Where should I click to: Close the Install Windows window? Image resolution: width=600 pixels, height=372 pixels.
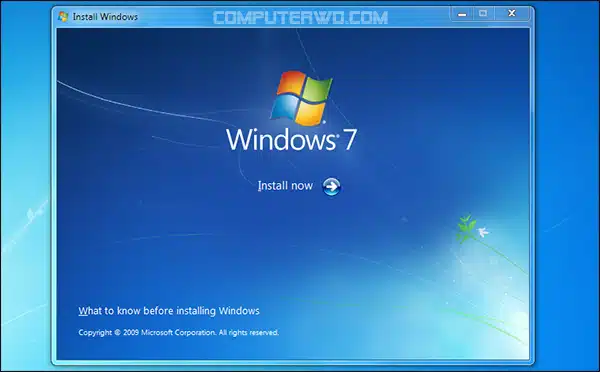[512, 14]
